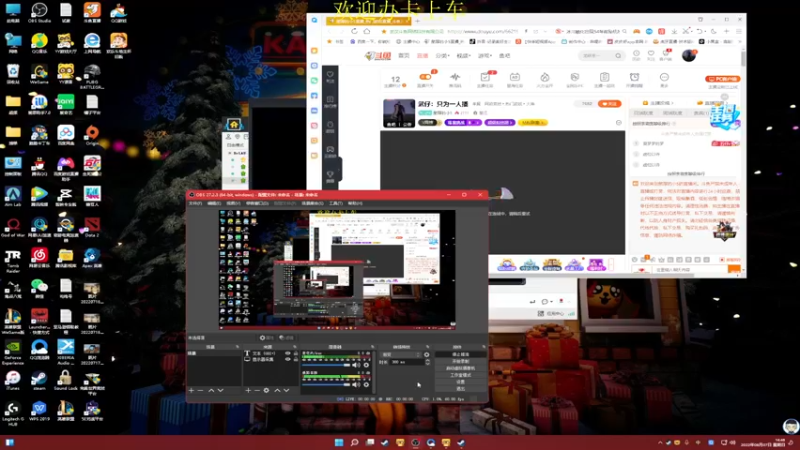Expand Douyu 视频 video dropdown
This screenshot has width=800, height=450.
coord(463,56)
